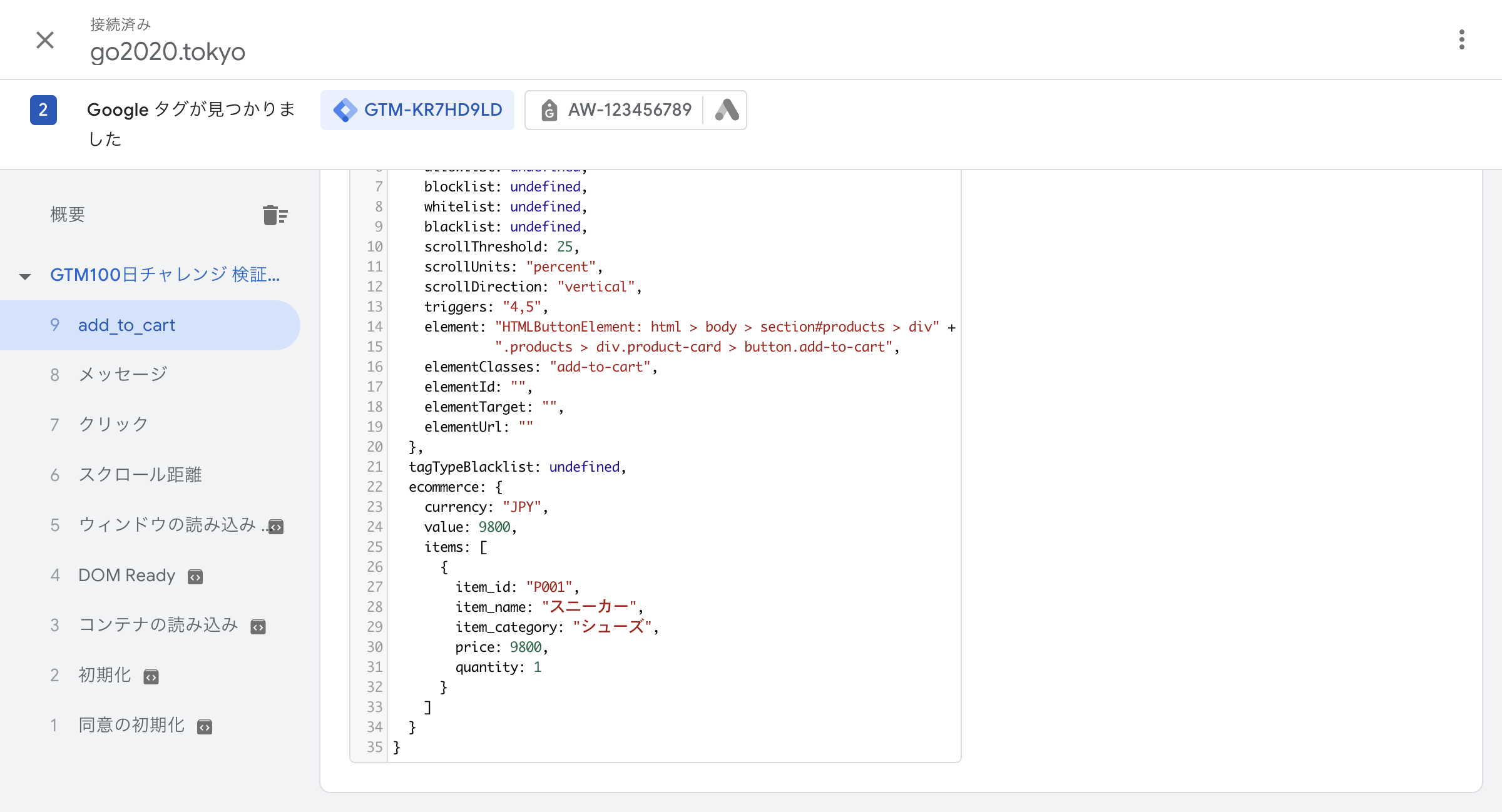This screenshot has width=1502, height=812.
Task: Select the GTM-KR7HD9LD container chip
Action: pyautogui.click(x=417, y=110)
